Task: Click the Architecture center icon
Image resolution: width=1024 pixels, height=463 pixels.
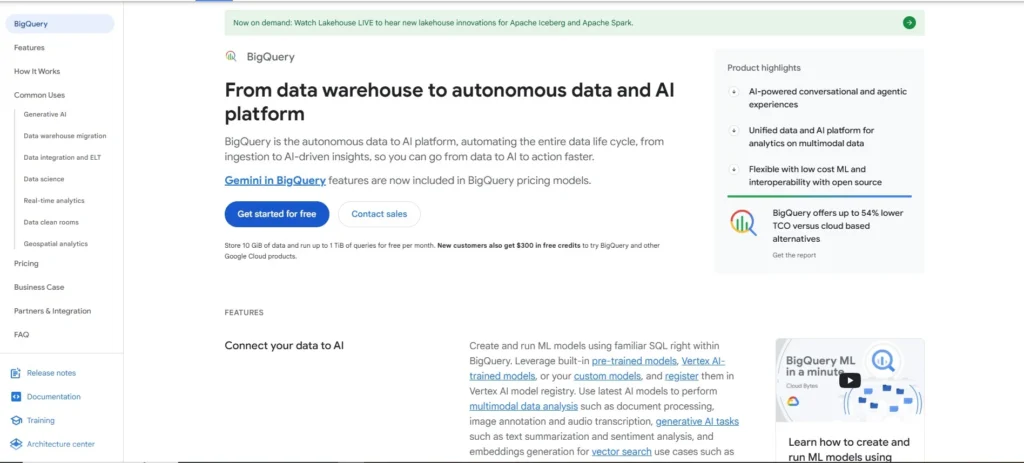Action: [x=16, y=444]
